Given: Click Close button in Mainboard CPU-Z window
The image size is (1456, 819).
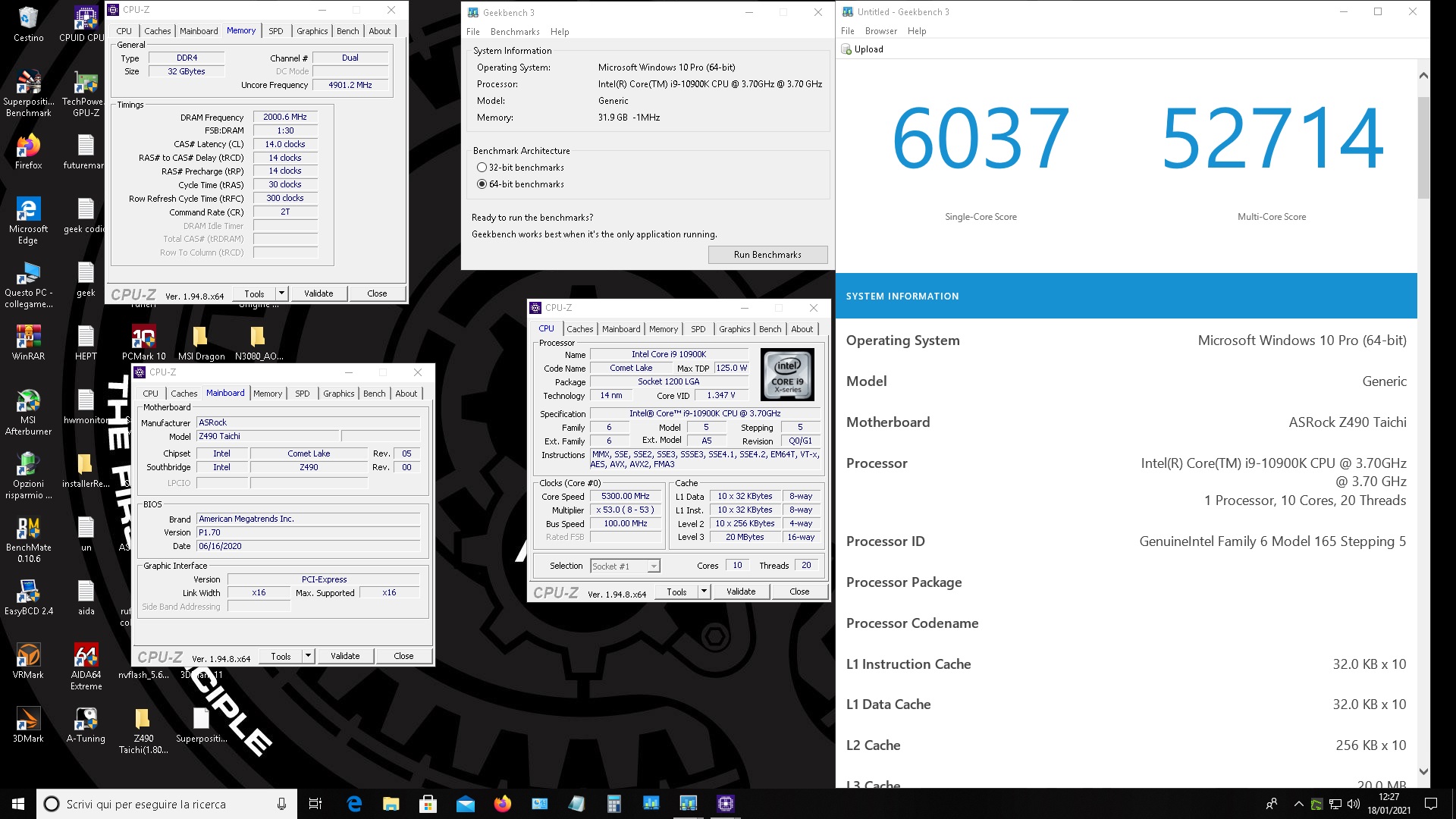Looking at the screenshot, I should coord(403,656).
